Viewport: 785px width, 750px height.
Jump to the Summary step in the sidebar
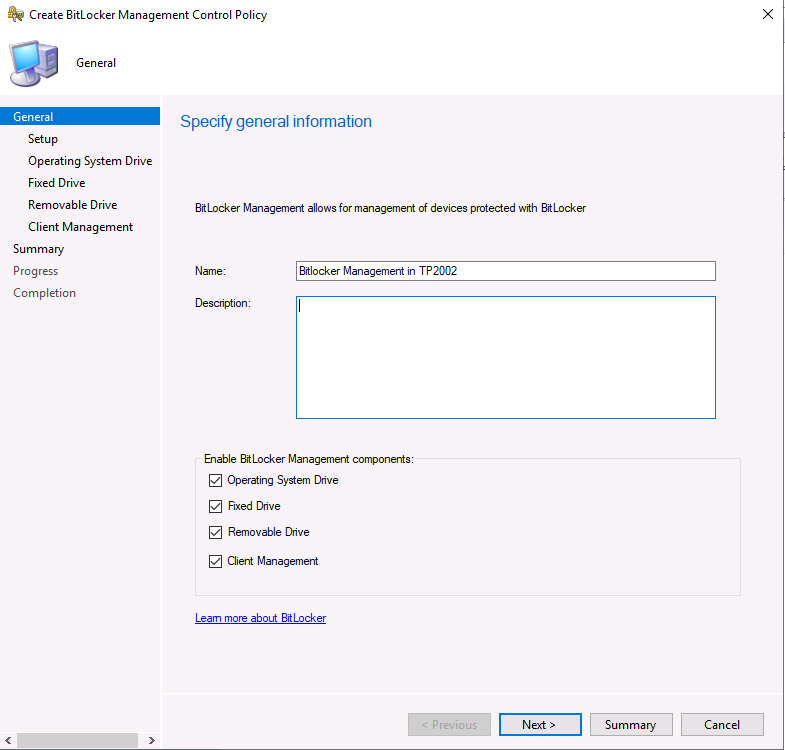tap(39, 249)
